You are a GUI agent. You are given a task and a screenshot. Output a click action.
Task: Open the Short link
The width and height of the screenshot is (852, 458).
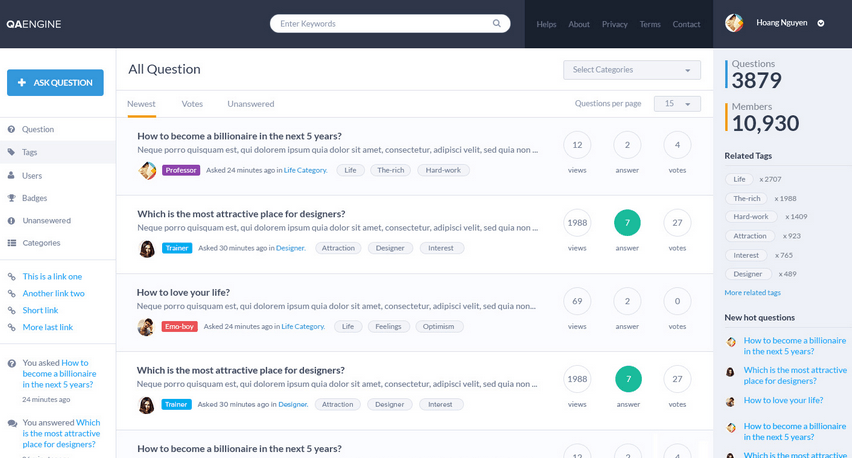40,310
